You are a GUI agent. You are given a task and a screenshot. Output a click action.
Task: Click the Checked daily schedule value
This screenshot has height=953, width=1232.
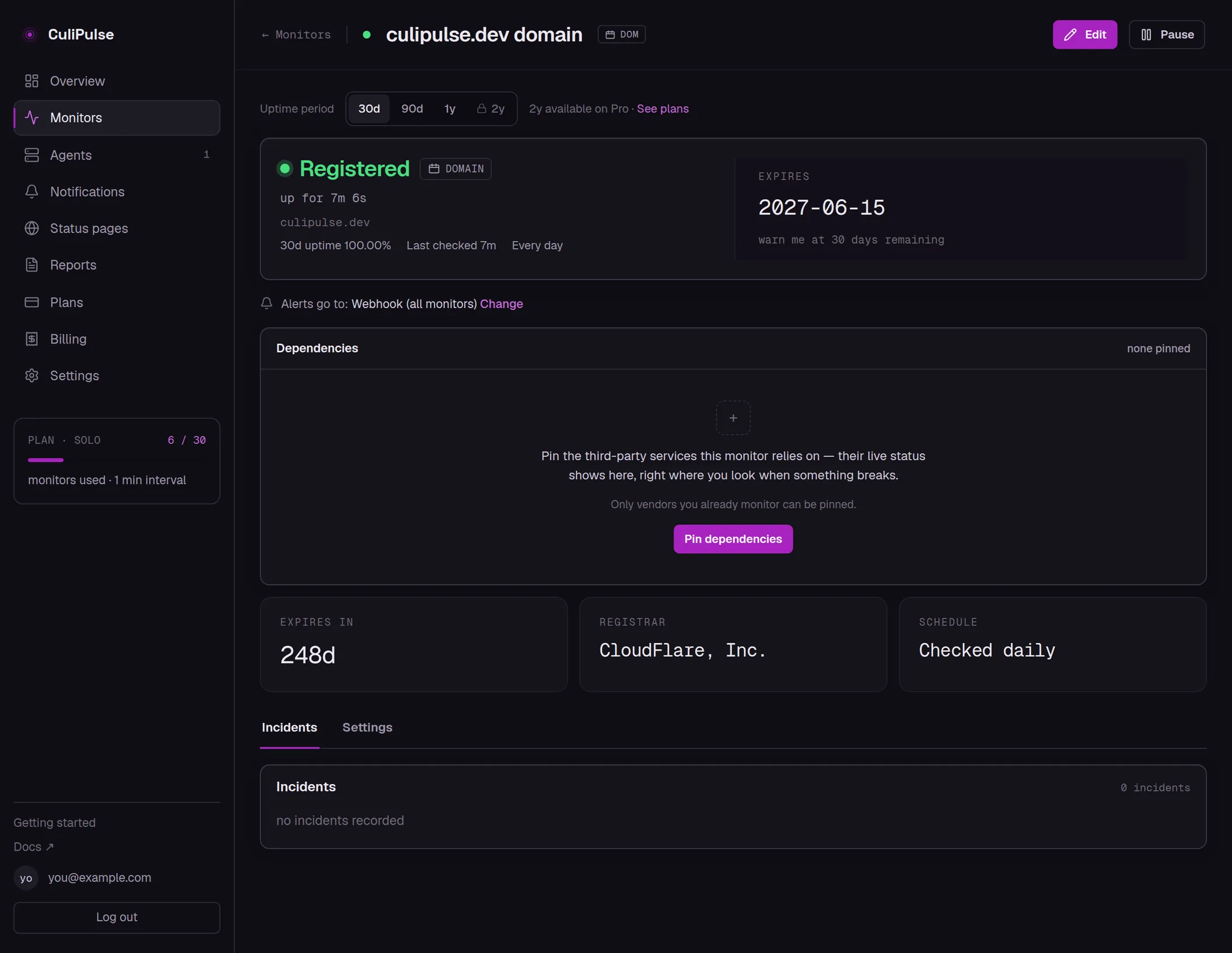pos(986,650)
